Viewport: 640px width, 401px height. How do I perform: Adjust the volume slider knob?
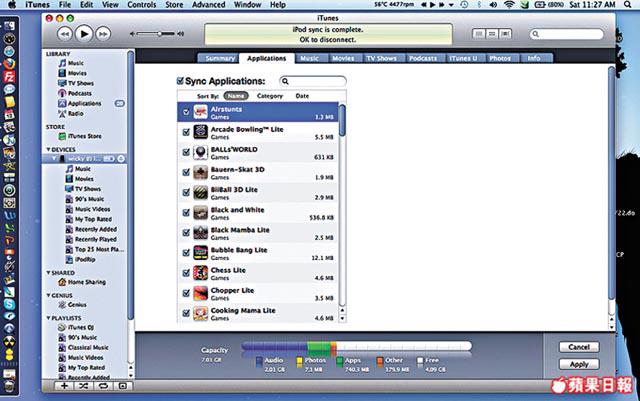coord(160,34)
